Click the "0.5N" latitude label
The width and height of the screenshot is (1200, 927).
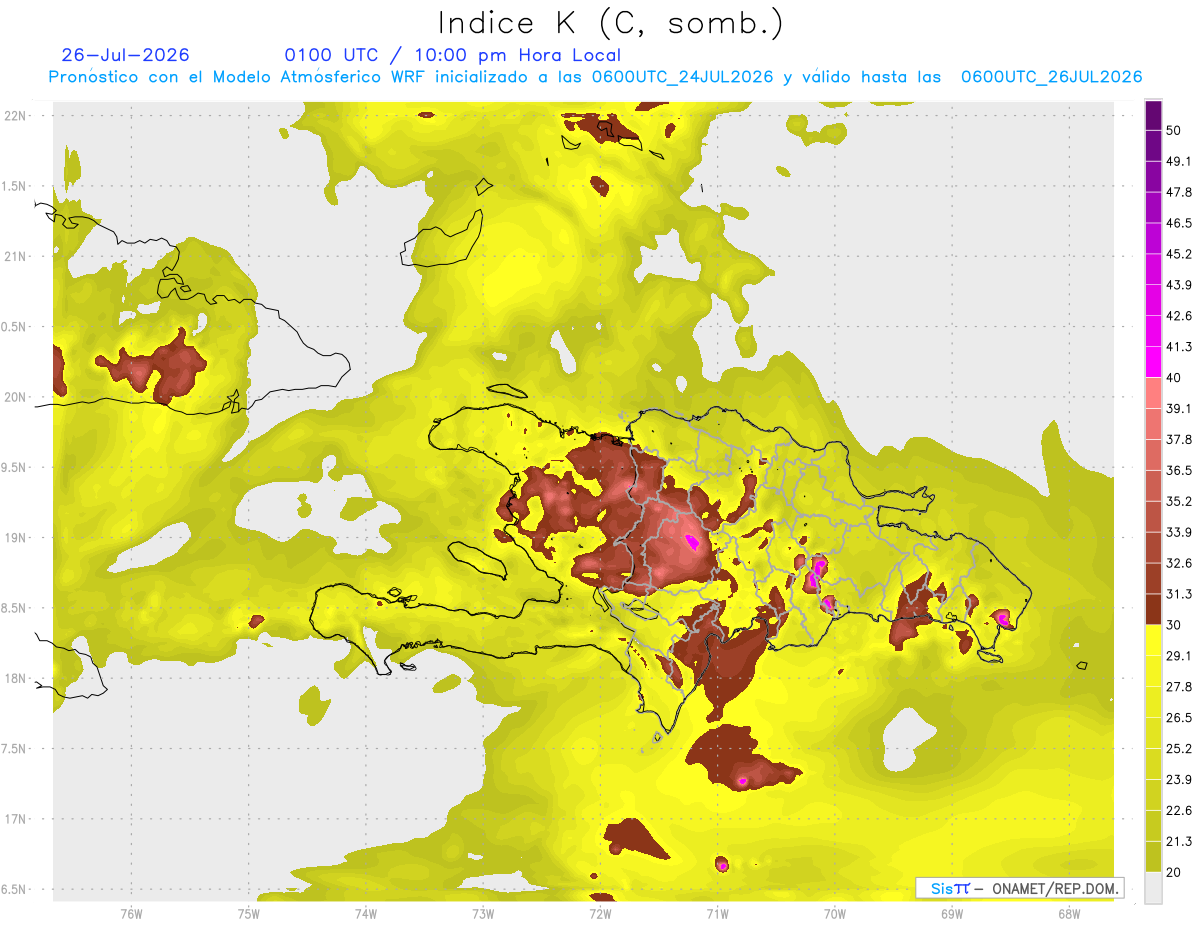click(x=15, y=327)
